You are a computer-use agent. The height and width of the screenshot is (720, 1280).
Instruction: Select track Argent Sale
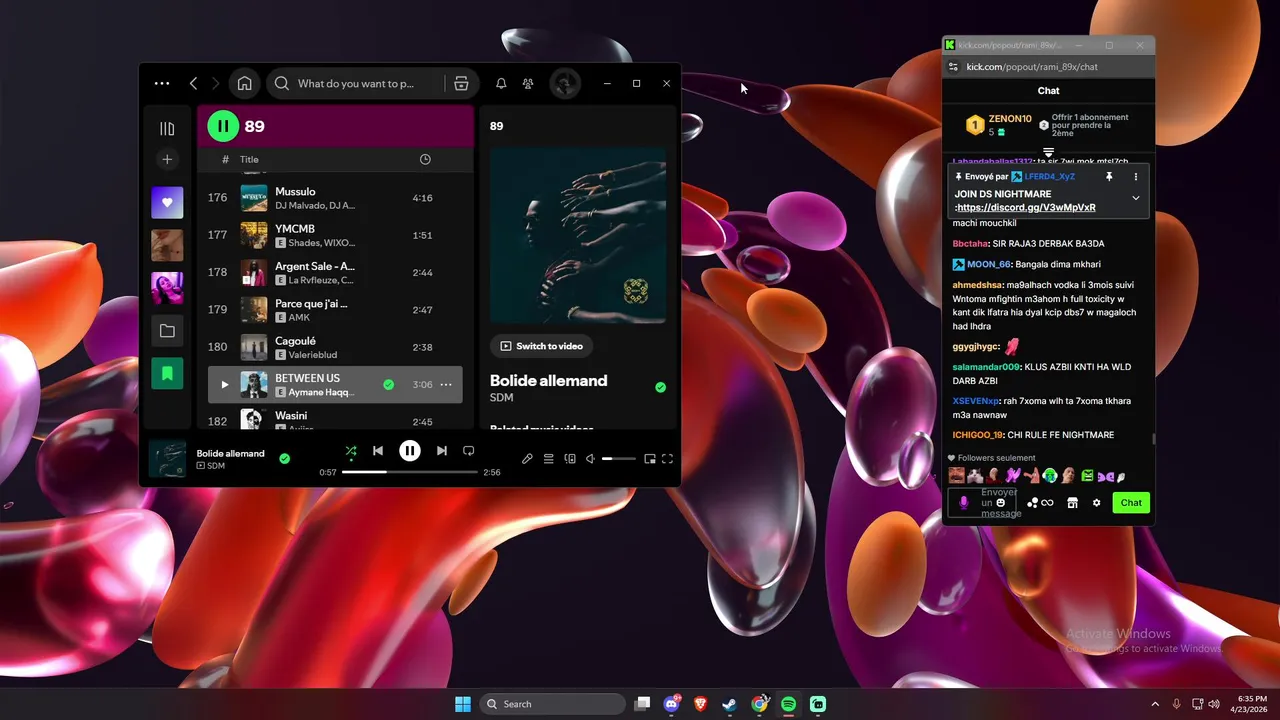335,272
